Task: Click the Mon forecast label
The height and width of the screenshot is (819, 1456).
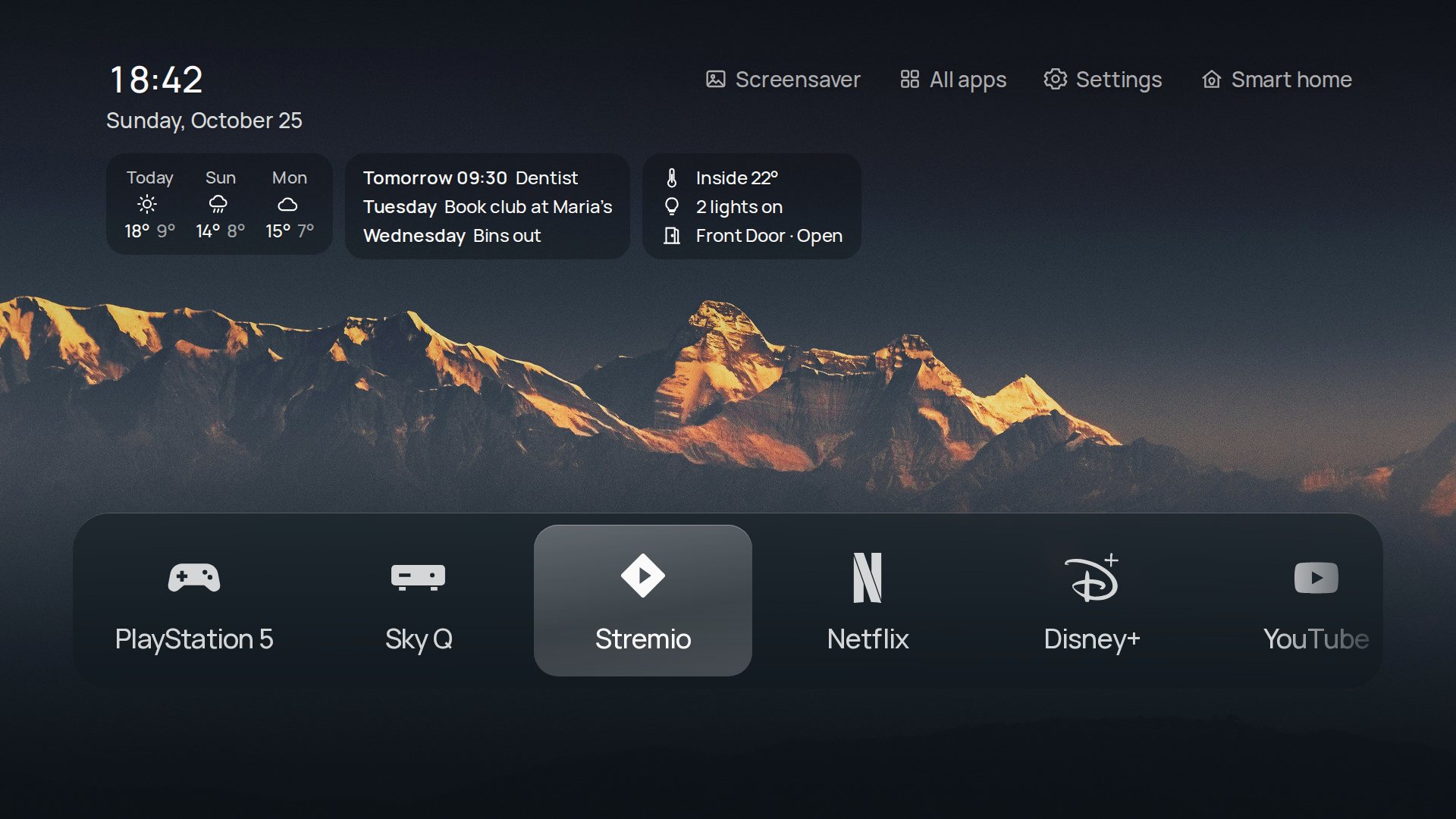Action: click(290, 177)
